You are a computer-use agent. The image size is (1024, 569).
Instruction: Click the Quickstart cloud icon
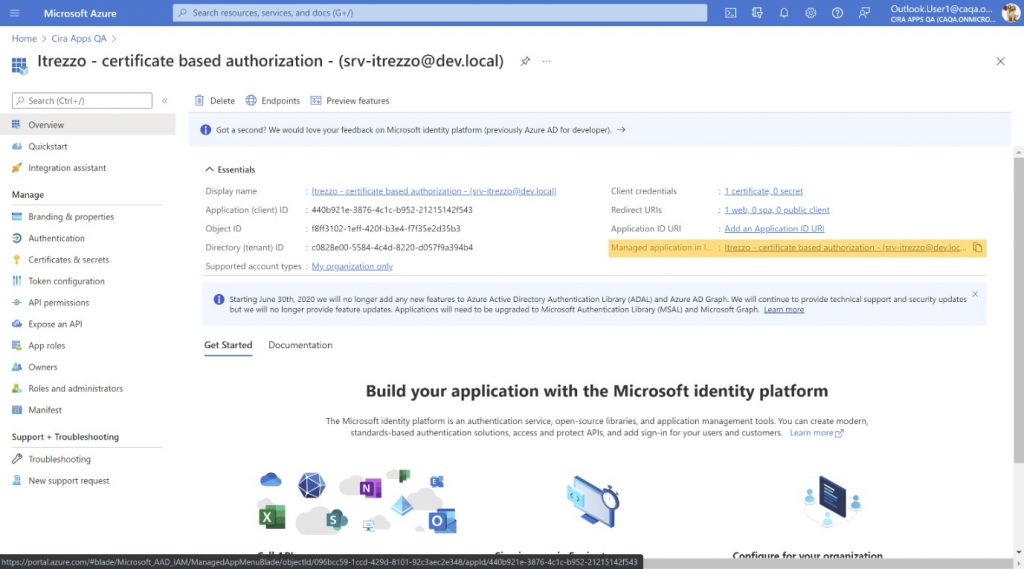coord(17,146)
